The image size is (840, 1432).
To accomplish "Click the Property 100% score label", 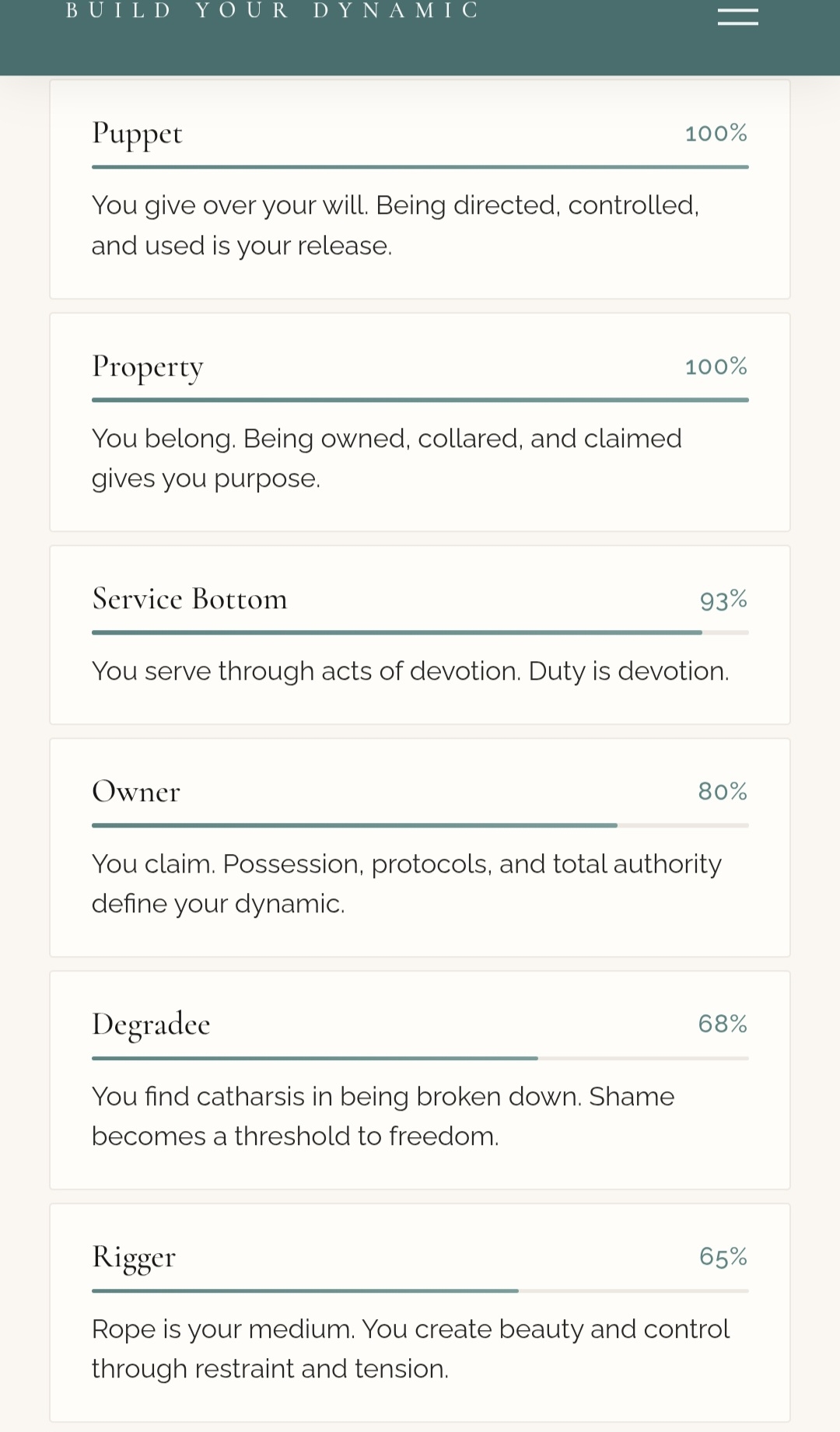I will 716,367.
